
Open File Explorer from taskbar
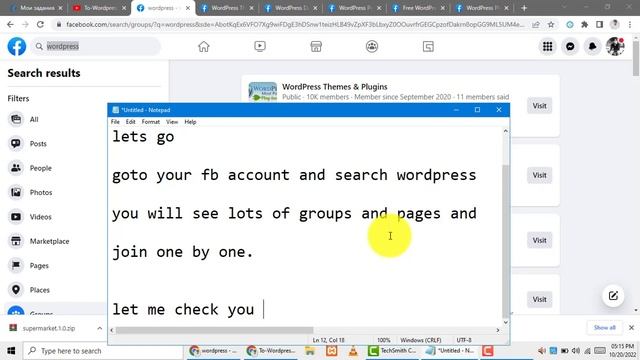[310, 351]
